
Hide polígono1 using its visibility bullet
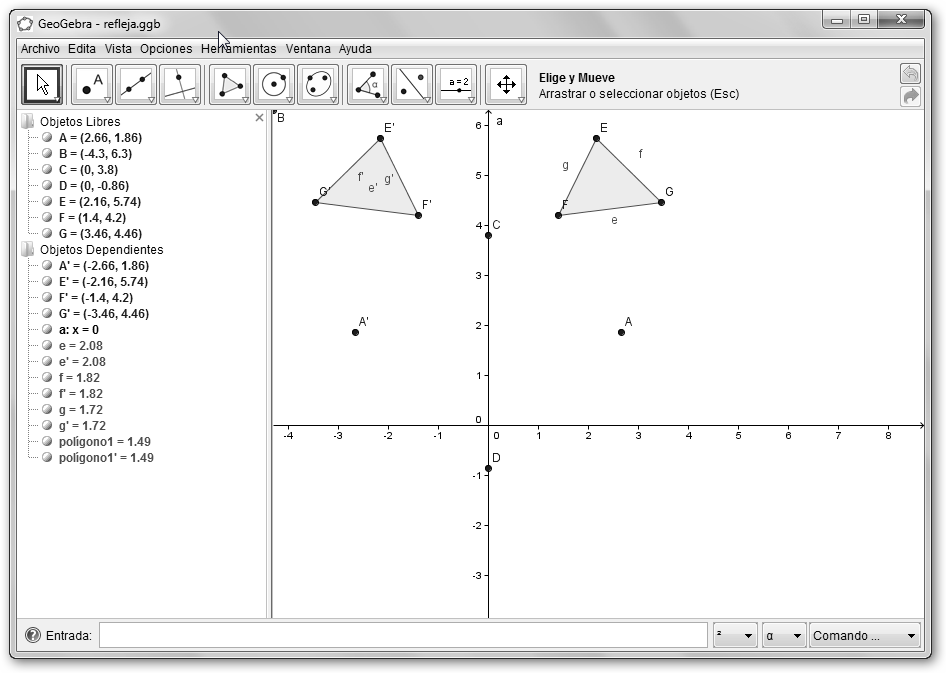(x=47, y=442)
